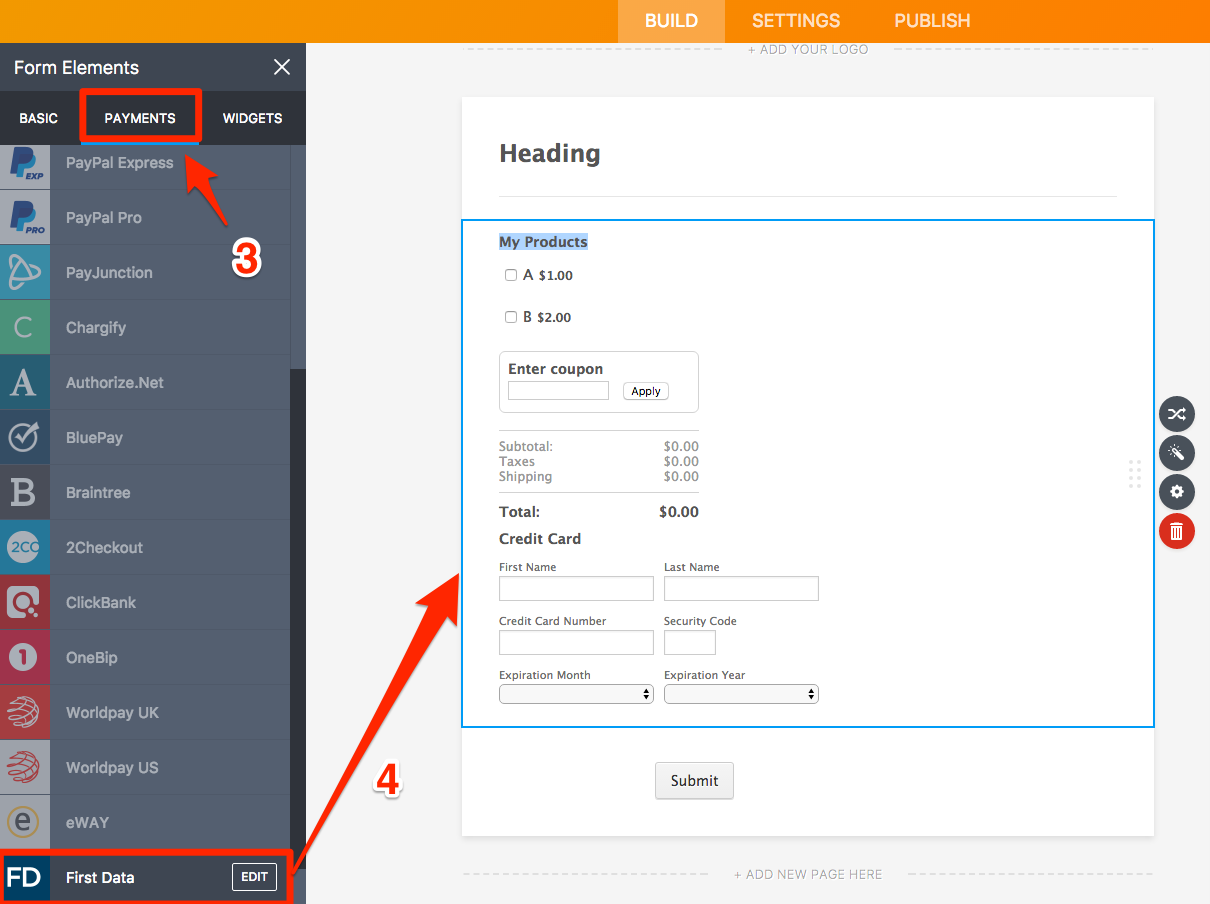Delete the field with the trash icon
This screenshot has height=904, width=1210.
pyautogui.click(x=1176, y=531)
